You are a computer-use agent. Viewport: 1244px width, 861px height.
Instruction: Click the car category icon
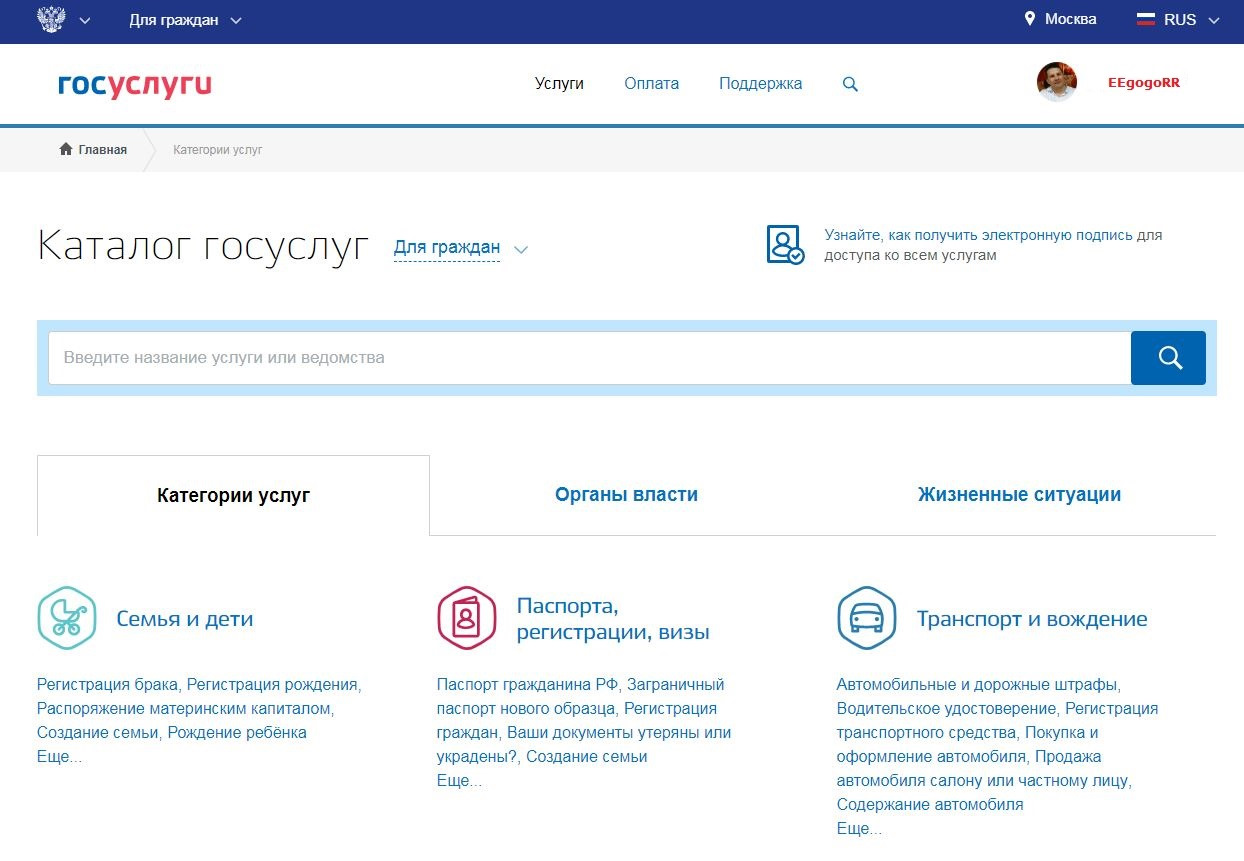point(867,618)
